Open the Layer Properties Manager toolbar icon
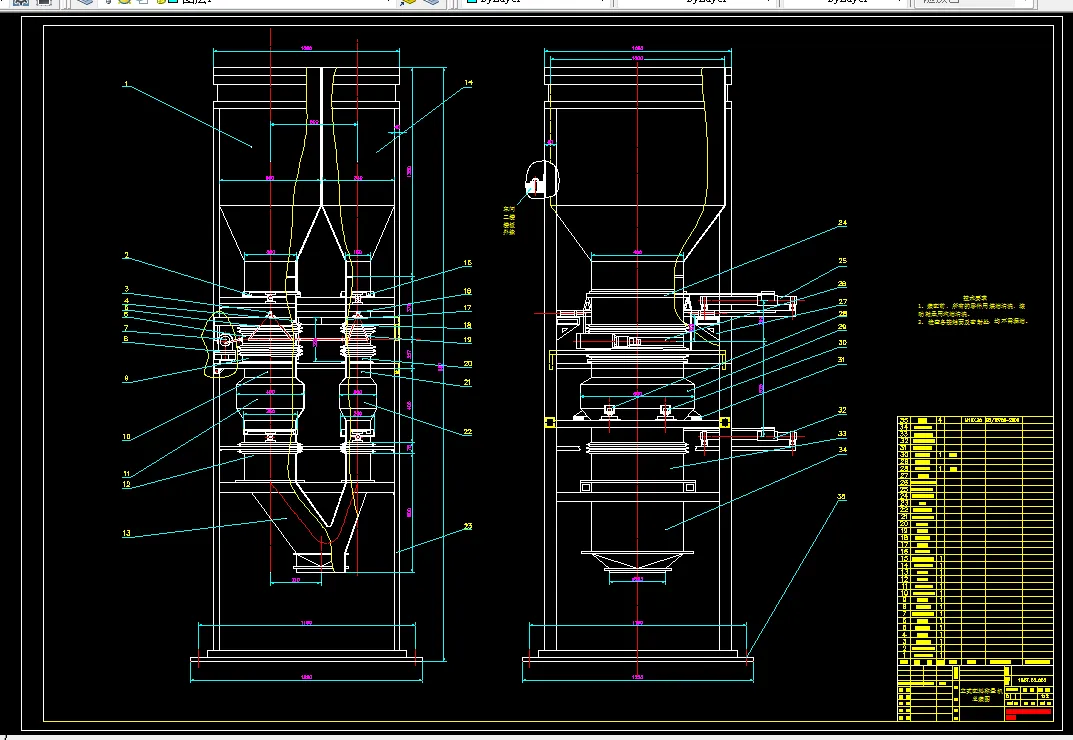Viewport: 1073px width, 740px height. [86, 2]
